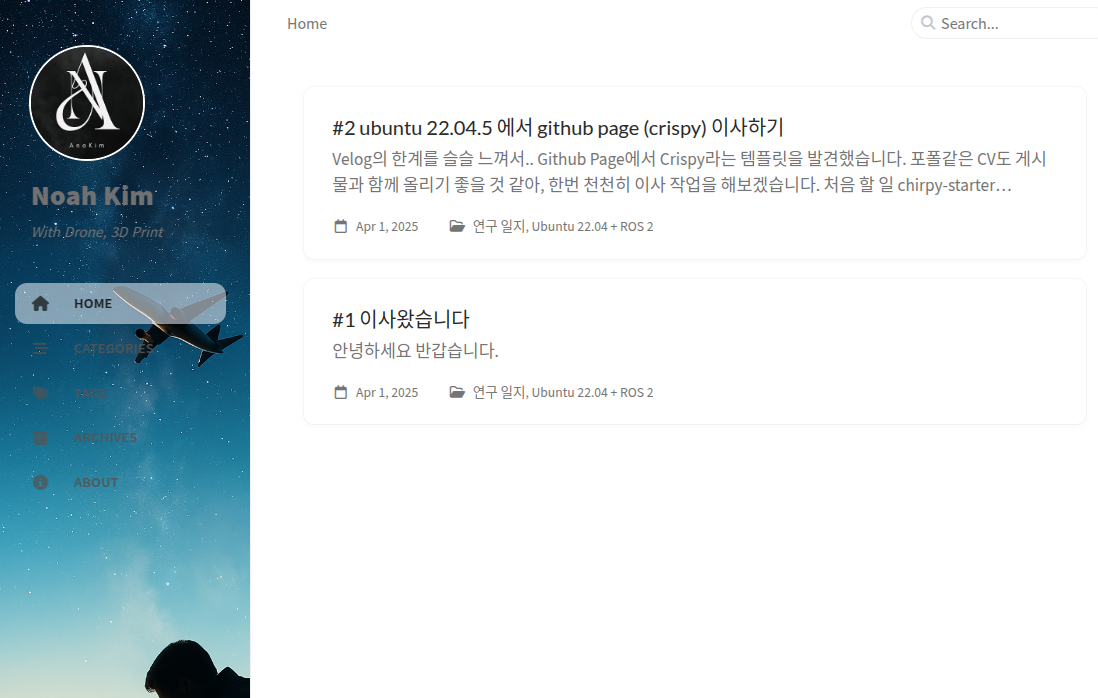
Task: Open the ABOUT page
Action: click(120, 482)
